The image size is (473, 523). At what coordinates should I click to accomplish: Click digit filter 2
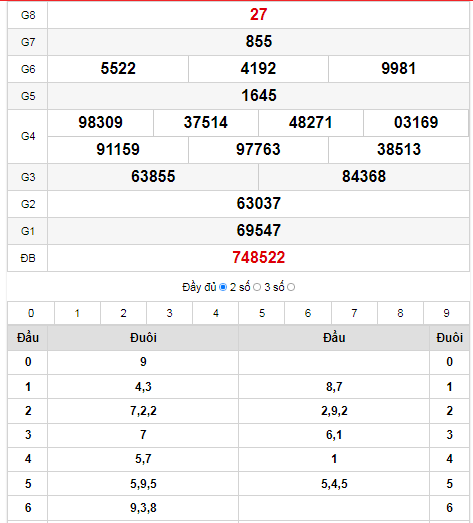coord(123,313)
